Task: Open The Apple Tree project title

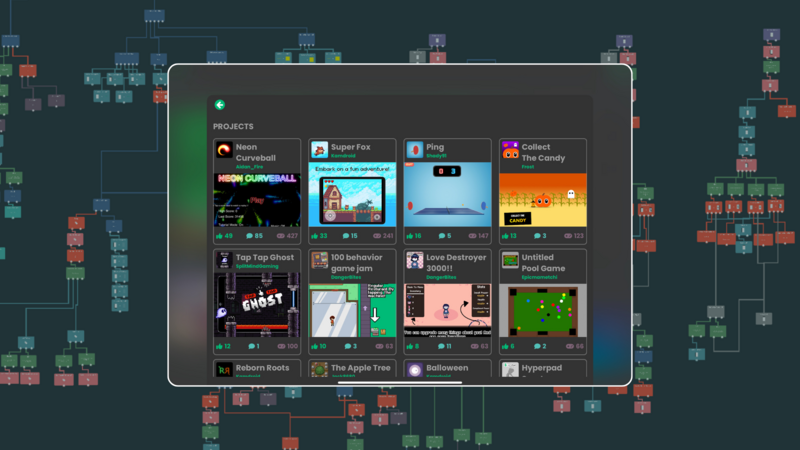Action: [x=360, y=368]
